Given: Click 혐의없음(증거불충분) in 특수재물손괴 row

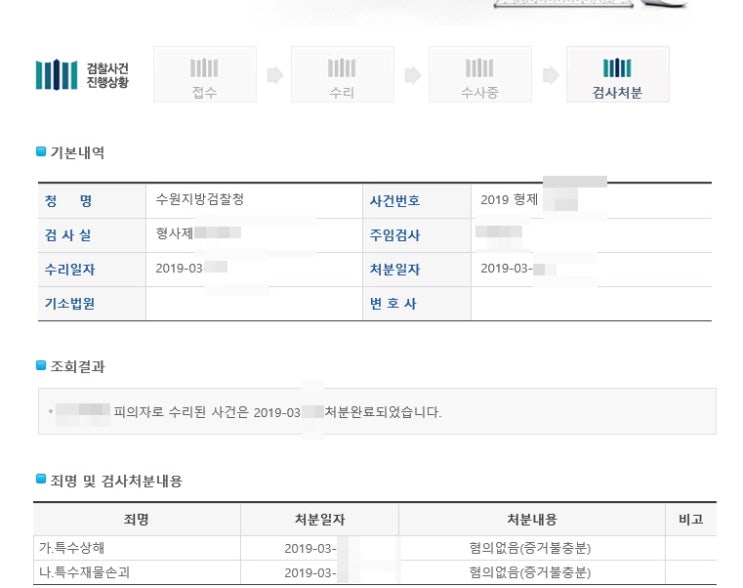Looking at the screenshot, I should [530, 572].
